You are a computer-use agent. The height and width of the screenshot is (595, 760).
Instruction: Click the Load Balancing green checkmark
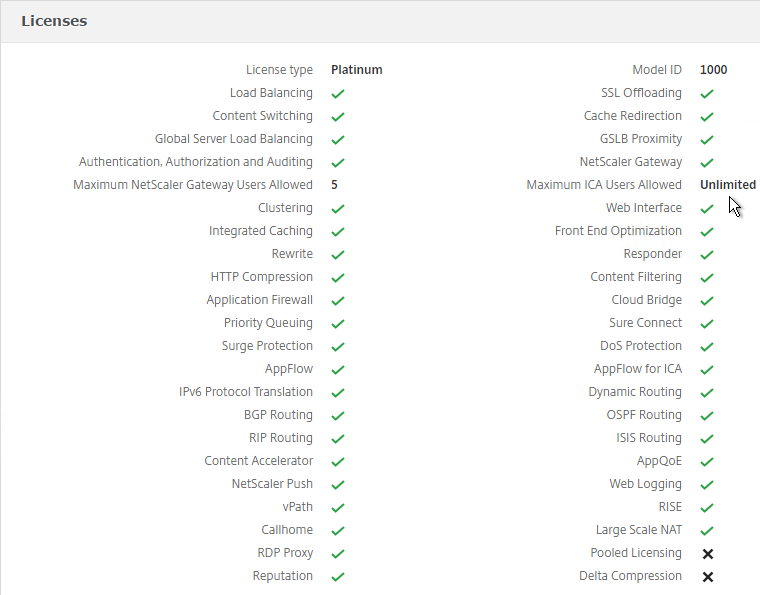(x=338, y=94)
